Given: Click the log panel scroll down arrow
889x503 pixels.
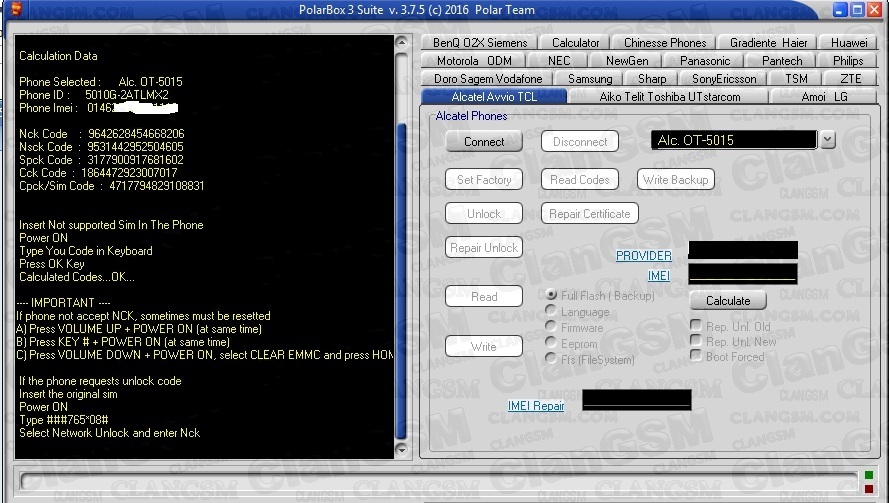Looking at the screenshot, I should (x=401, y=450).
